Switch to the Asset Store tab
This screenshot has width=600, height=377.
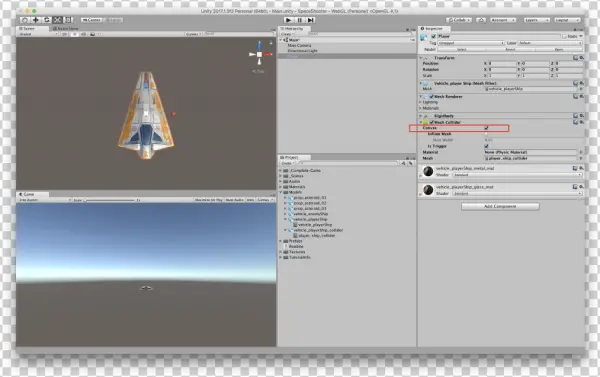click(x=65, y=29)
